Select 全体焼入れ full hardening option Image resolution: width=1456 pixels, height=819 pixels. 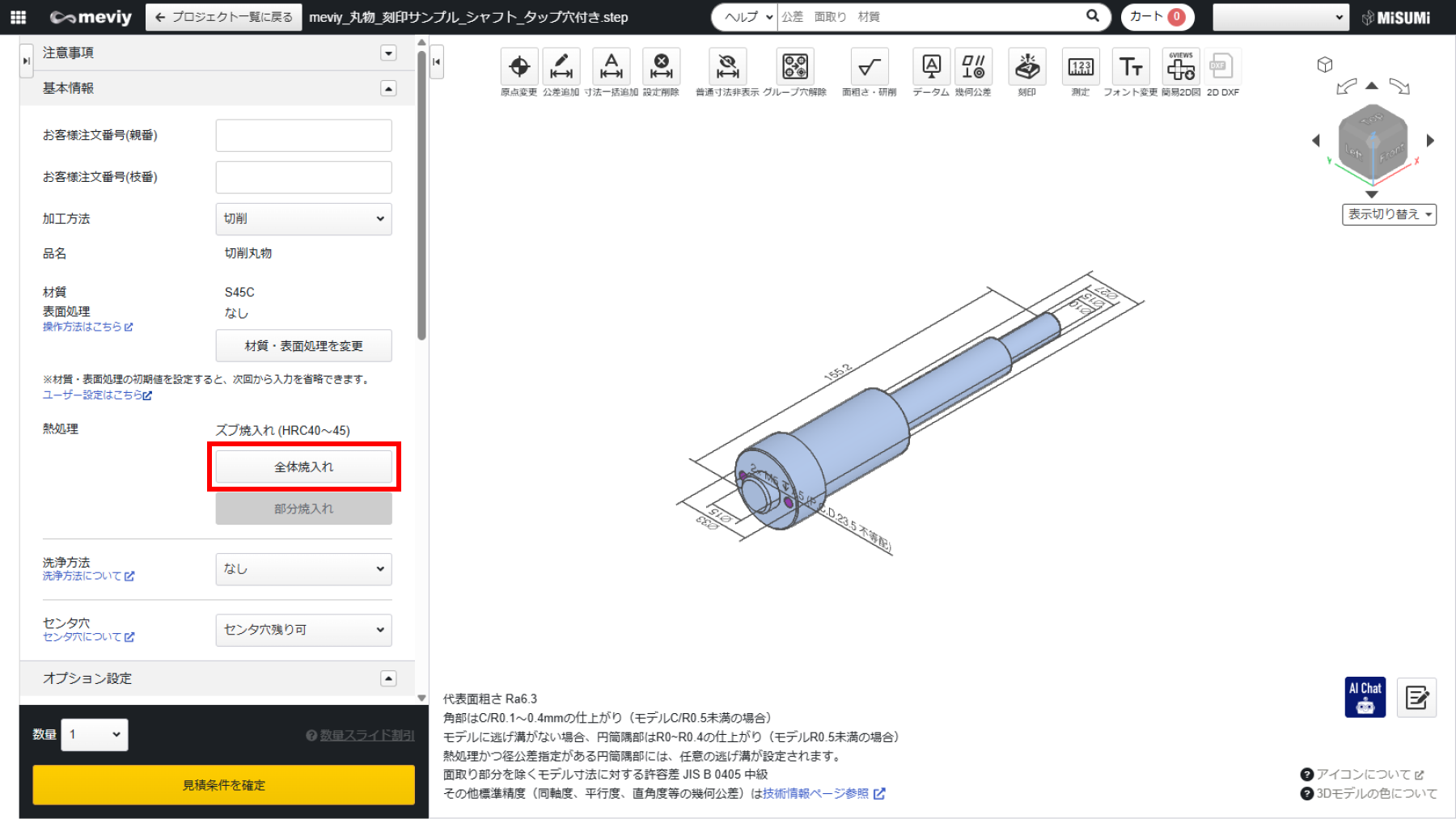pos(303,466)
